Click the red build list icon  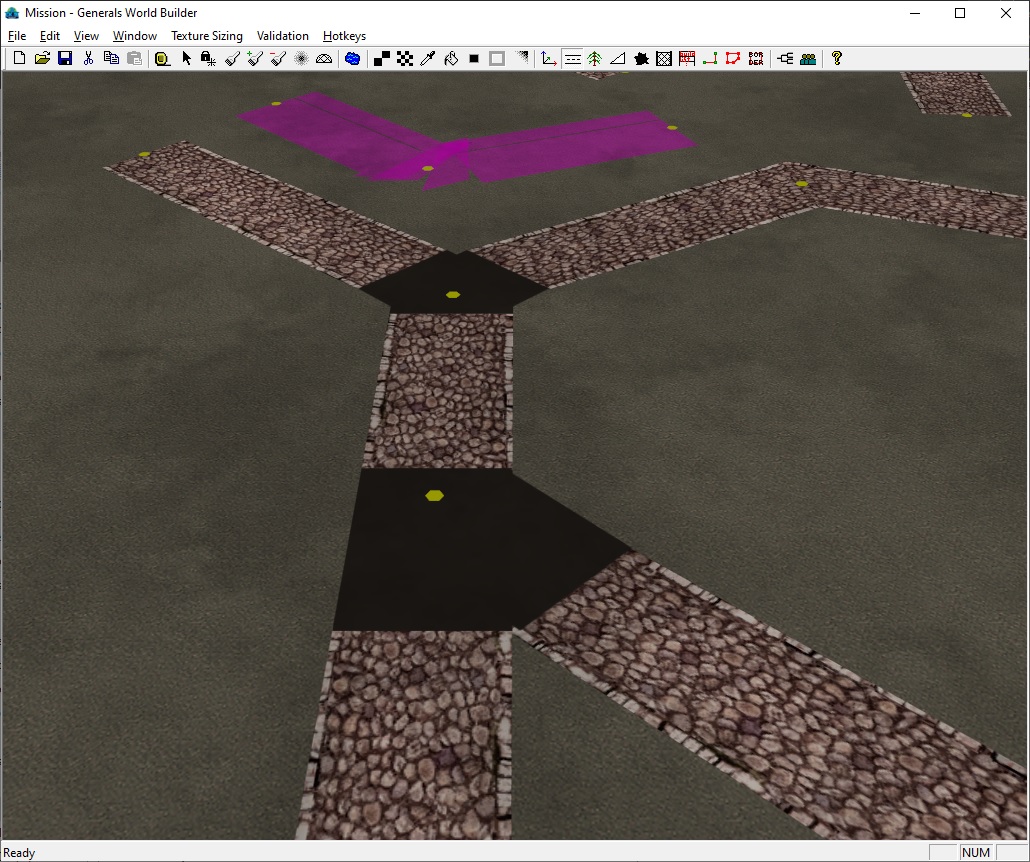[687, 58]
